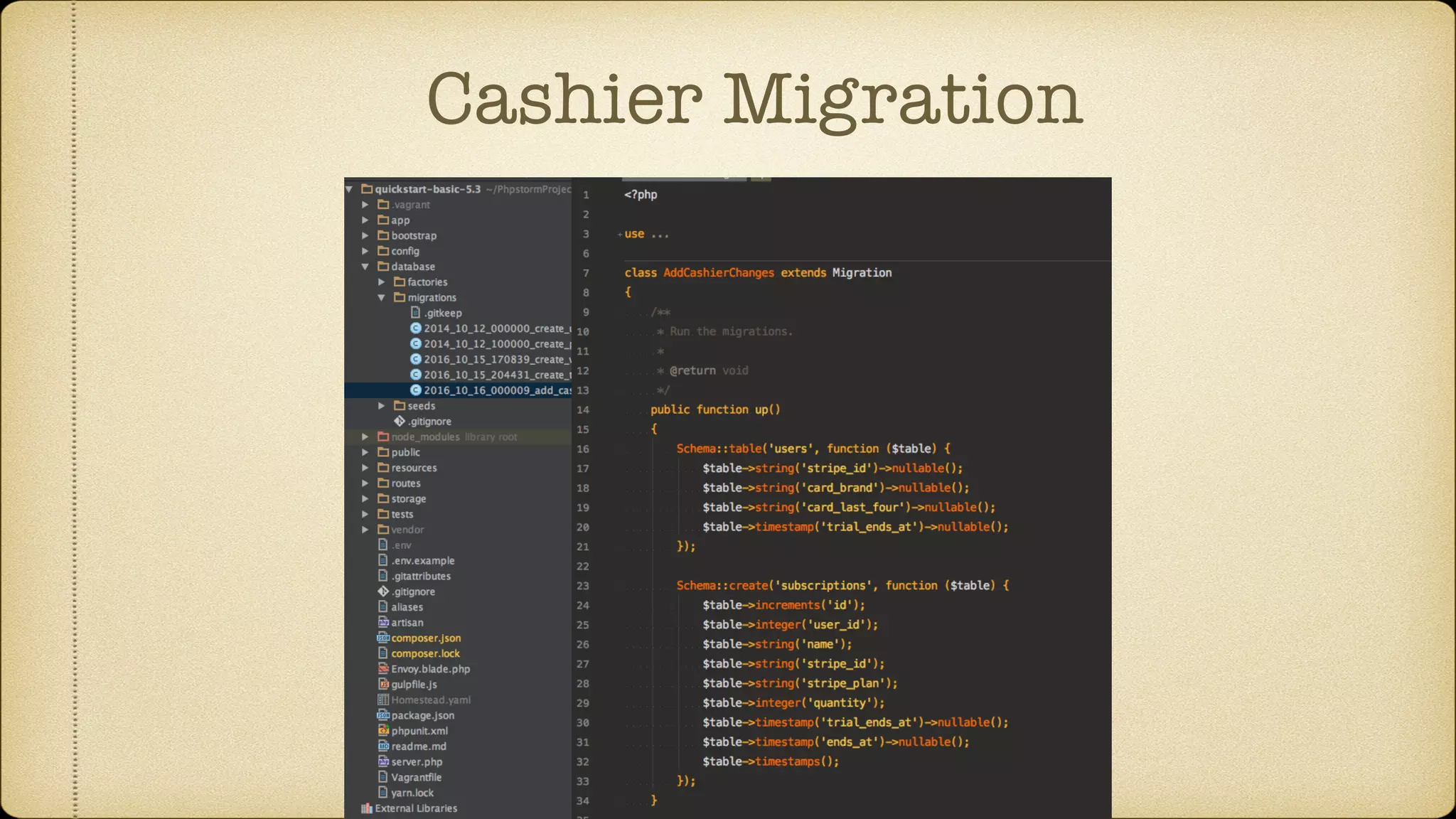This screenshot has width=1456, height=819.
Task: Click the server.php PHP icon
Action: pyautogui.click(x=383, y=762)
